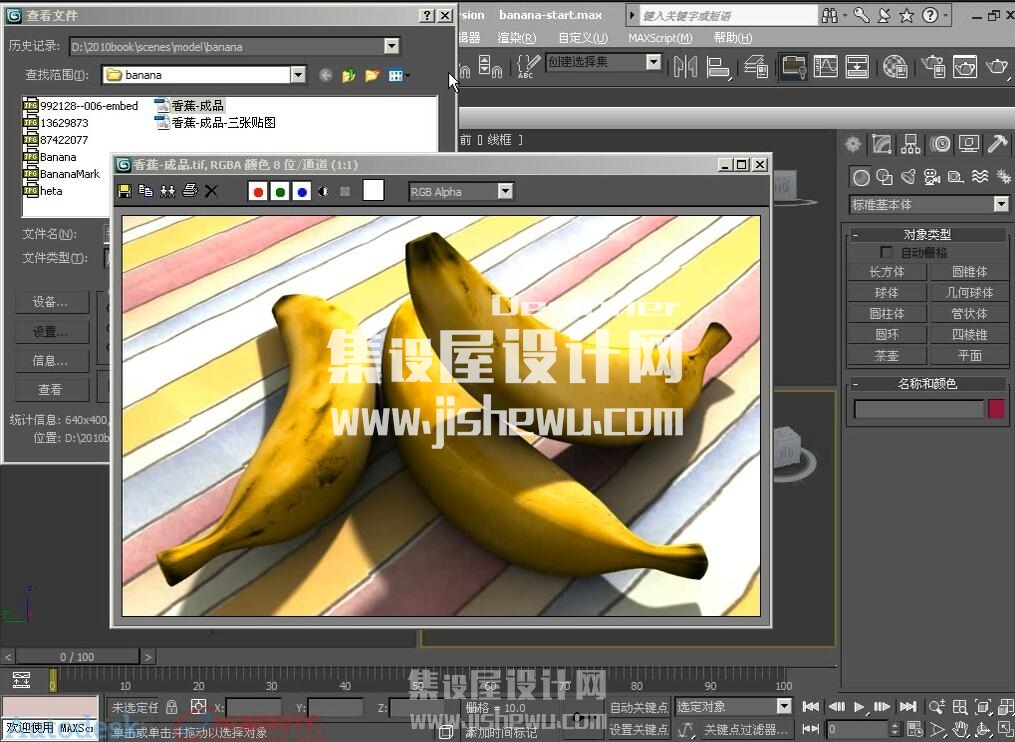
Task: Click the Mirror tool icon
Action: click(685, 66)
